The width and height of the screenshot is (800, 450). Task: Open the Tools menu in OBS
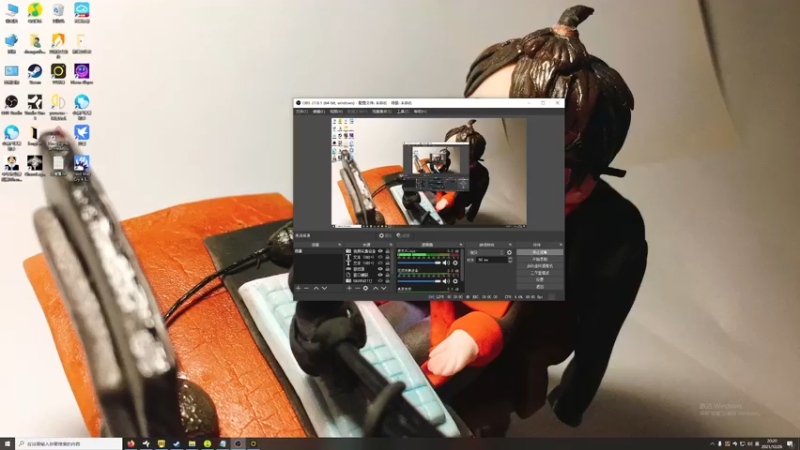pyautogui.click(x=403, y=111)
